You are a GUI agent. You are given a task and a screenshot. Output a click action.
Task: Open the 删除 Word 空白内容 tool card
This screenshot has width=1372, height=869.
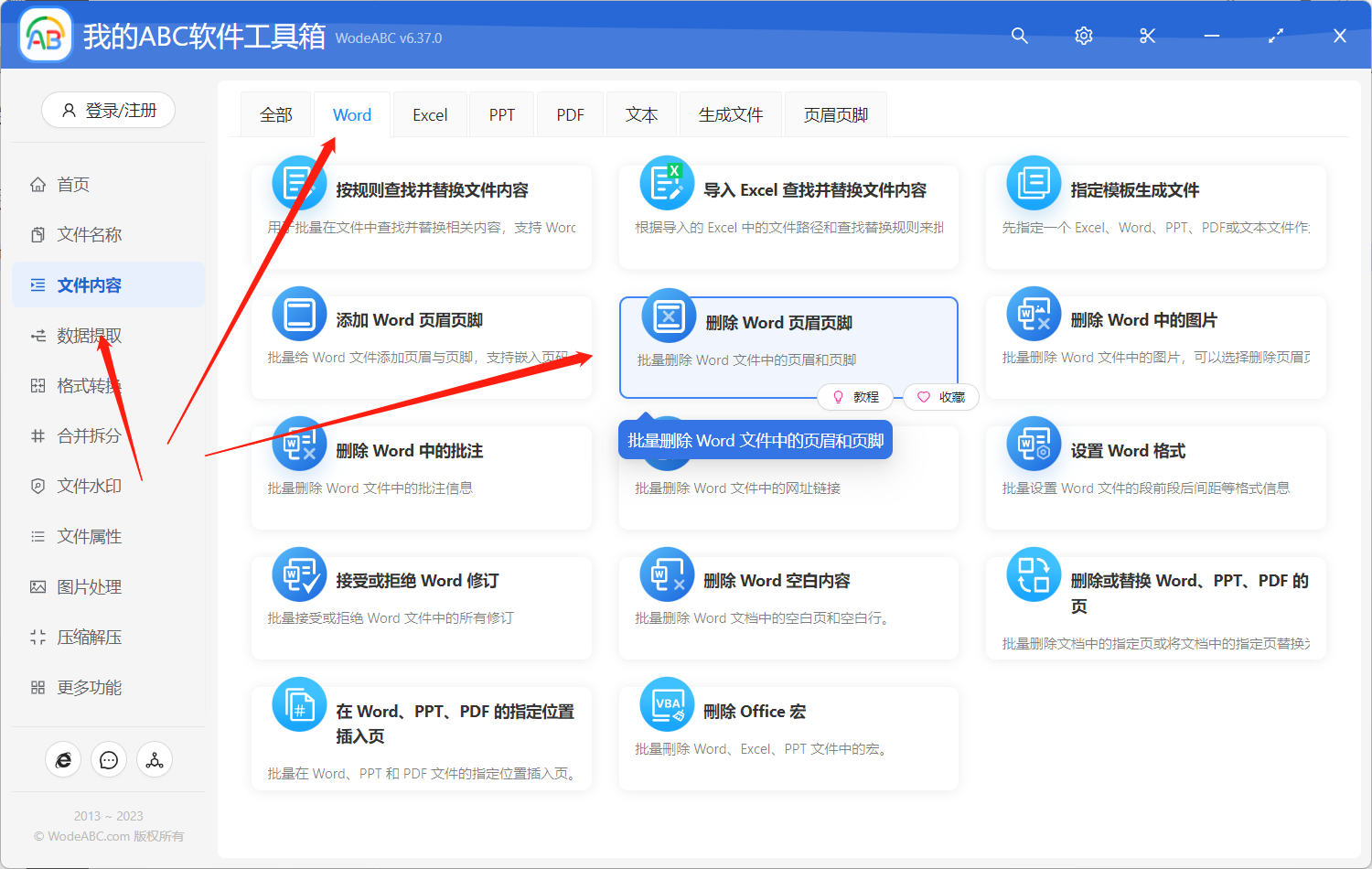point(788,606)
